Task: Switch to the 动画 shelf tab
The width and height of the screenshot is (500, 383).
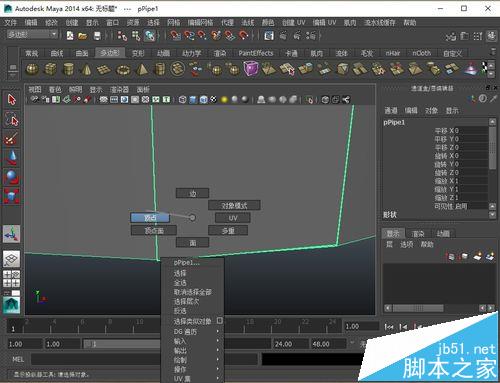Action: pos(163,53)
